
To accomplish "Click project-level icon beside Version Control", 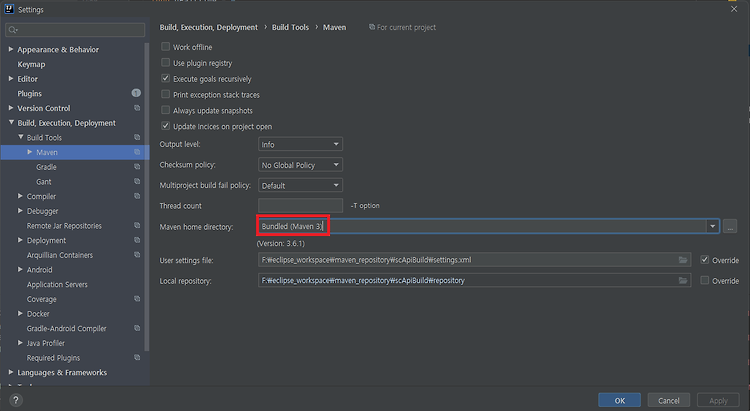I will [137, 108].
